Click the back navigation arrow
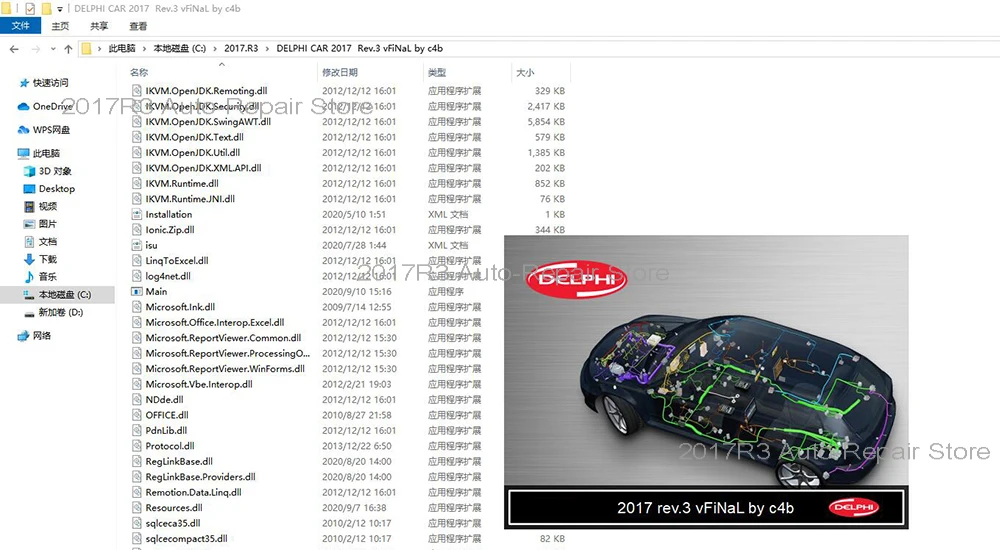 click(14, 48)
